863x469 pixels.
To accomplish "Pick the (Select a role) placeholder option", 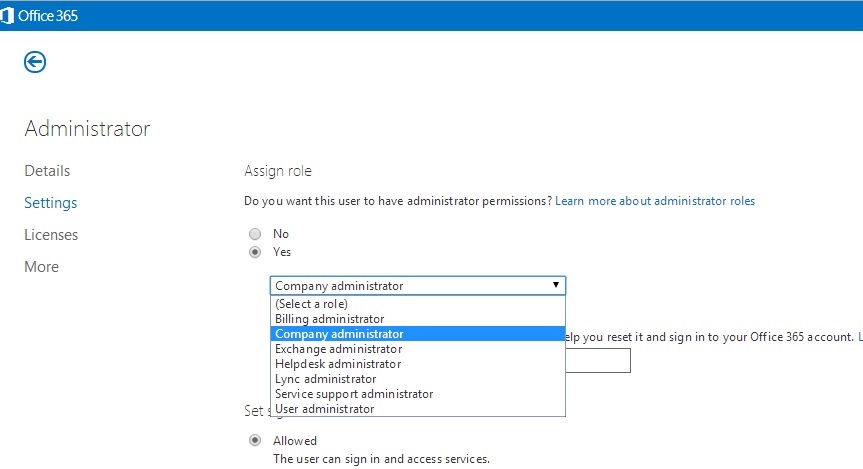I will coord(311,304).
